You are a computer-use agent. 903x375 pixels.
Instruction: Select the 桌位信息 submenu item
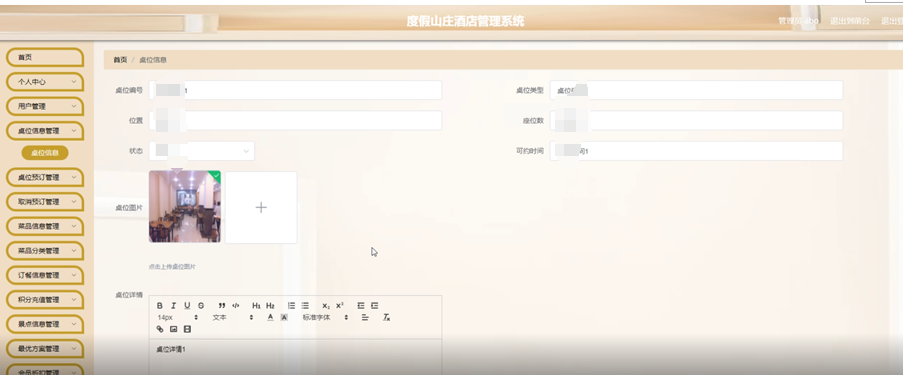tap(45, 153)
